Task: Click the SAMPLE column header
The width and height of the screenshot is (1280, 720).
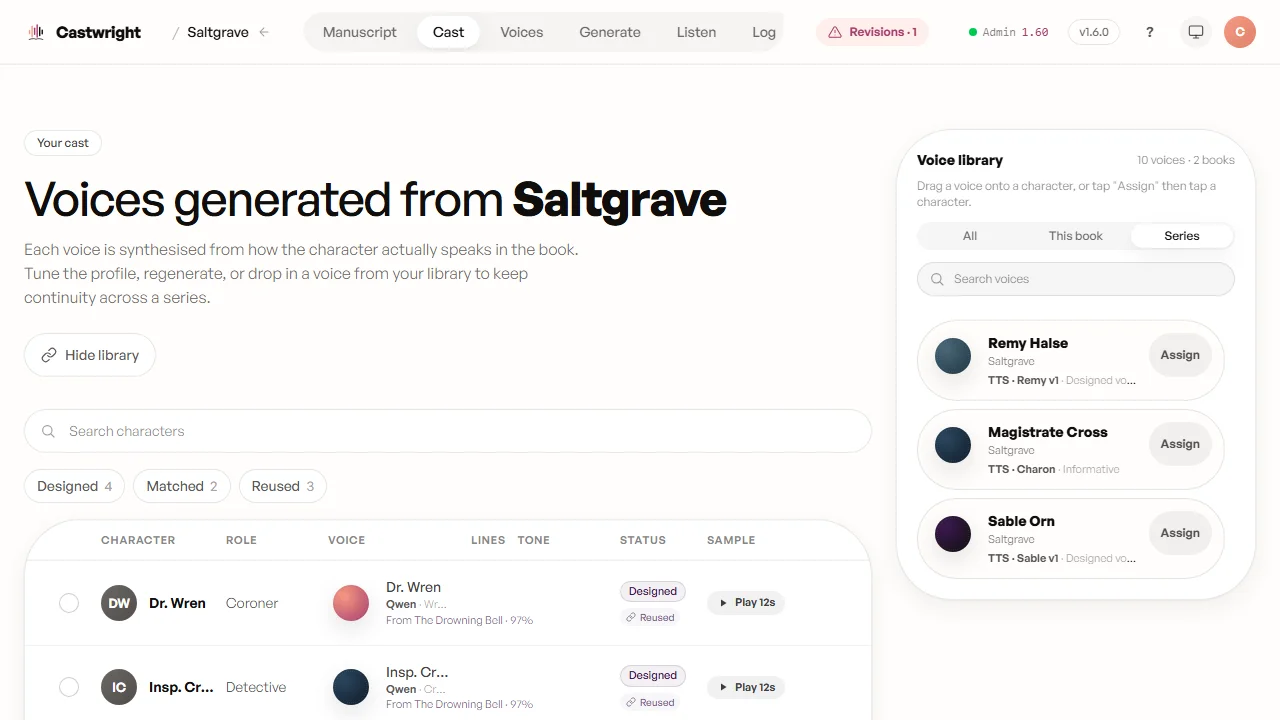Action: 731,540
